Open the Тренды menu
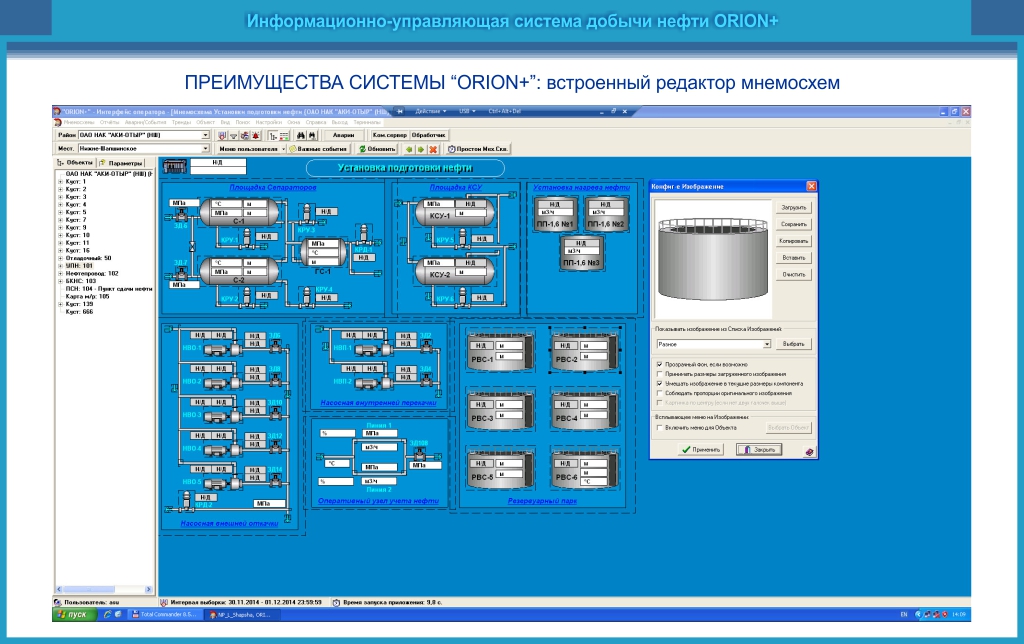The width and height of the screenshot is (1024, 644). [182, 122]
